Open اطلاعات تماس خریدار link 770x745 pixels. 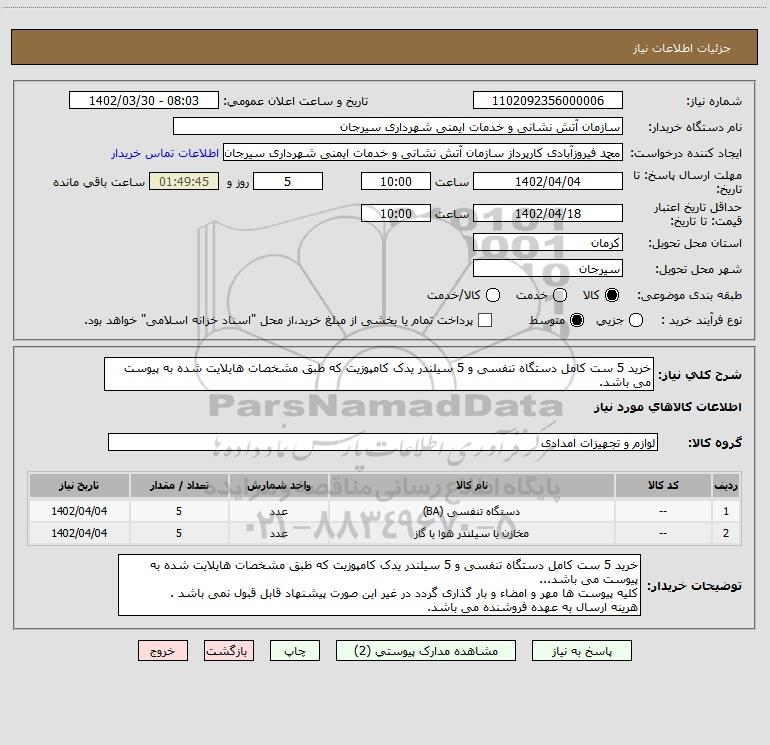[x=165, y=153]
